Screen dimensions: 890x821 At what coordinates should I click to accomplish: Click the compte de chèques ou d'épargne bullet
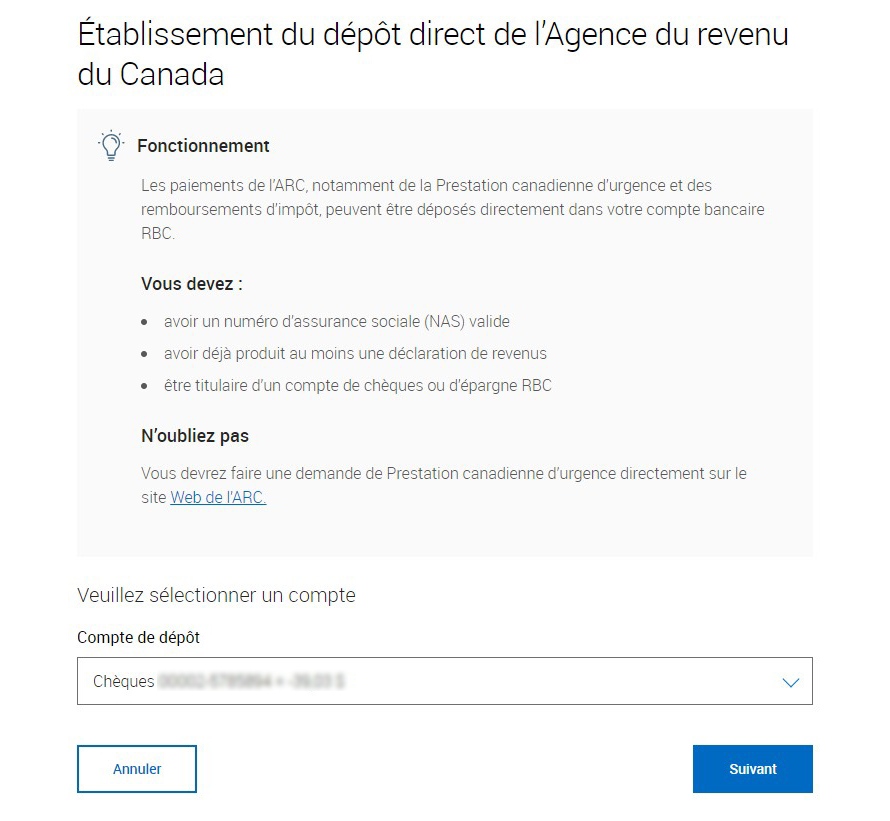click(x=358, y=386)
